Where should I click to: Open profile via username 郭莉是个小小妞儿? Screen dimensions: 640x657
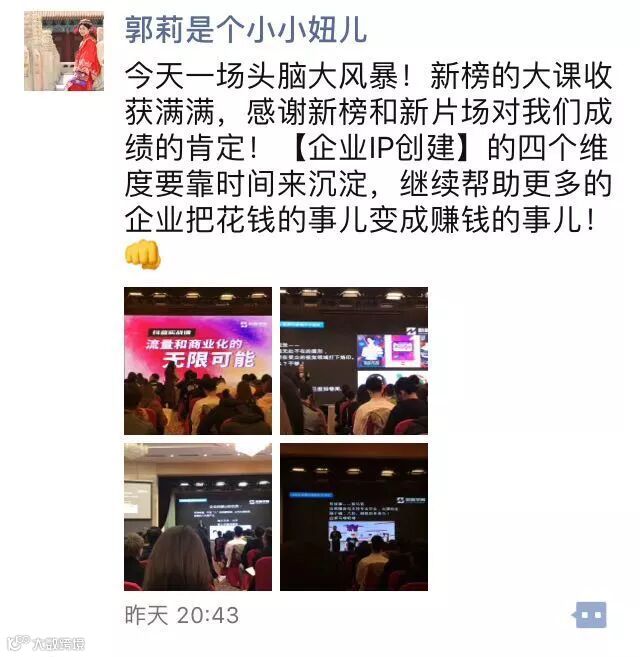coord(246,29)
